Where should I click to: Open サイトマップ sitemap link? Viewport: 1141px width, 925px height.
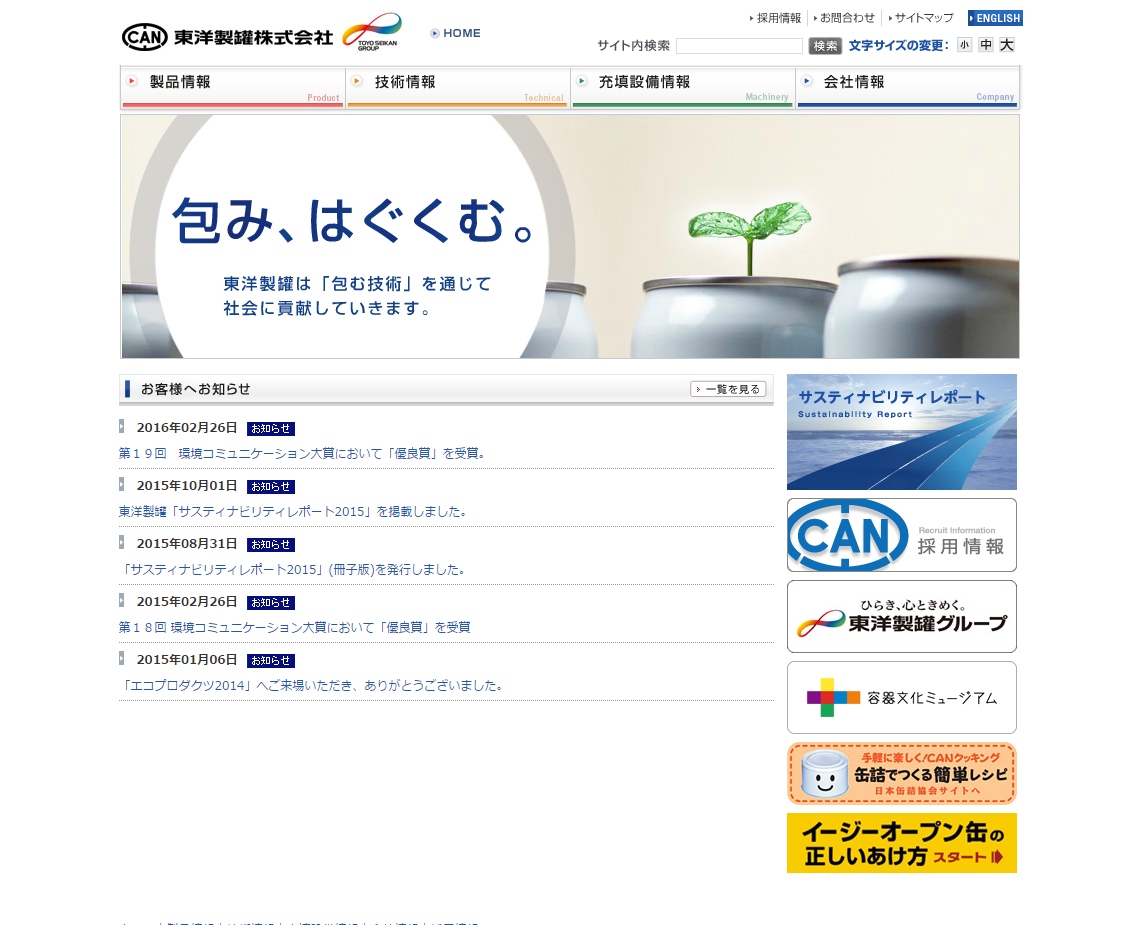(921, 18)
